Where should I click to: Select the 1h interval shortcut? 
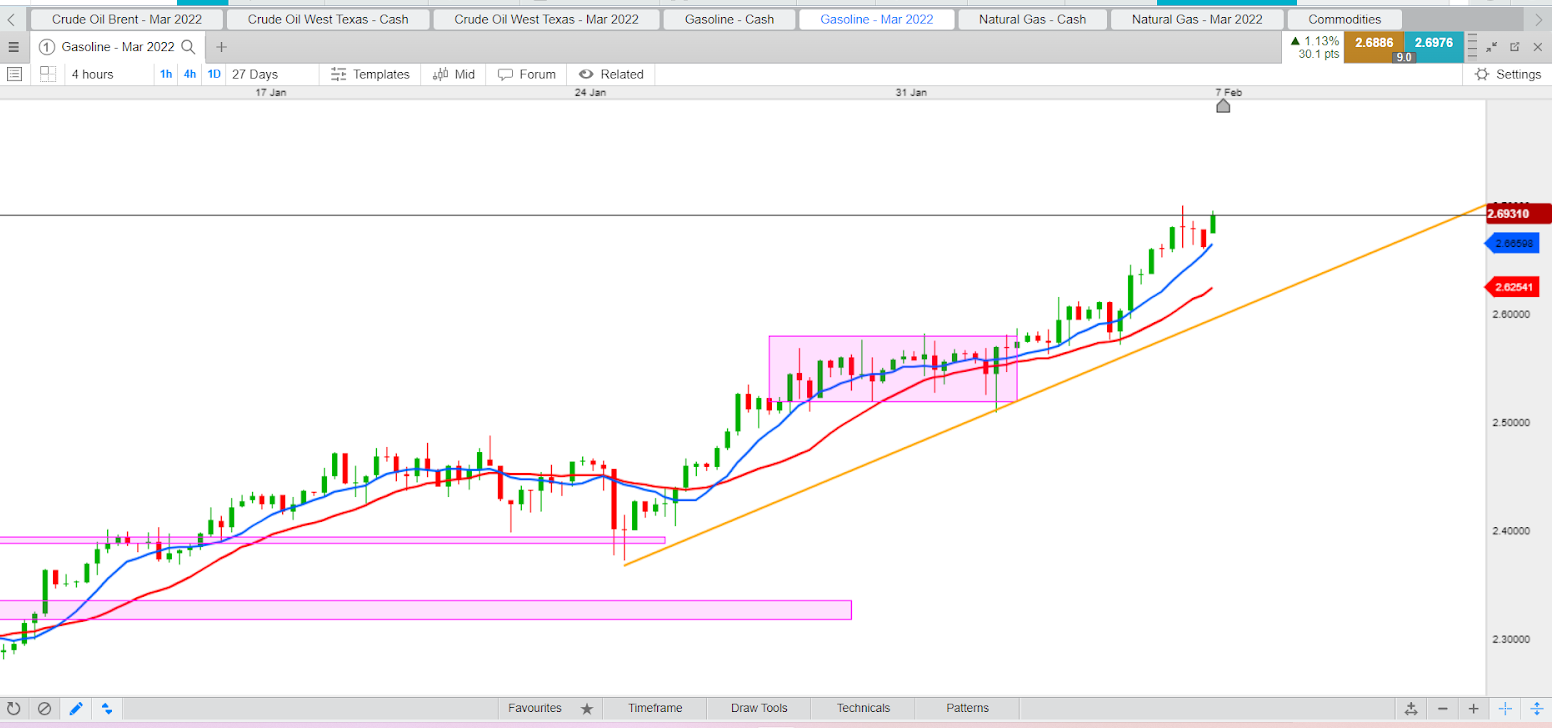166,74
